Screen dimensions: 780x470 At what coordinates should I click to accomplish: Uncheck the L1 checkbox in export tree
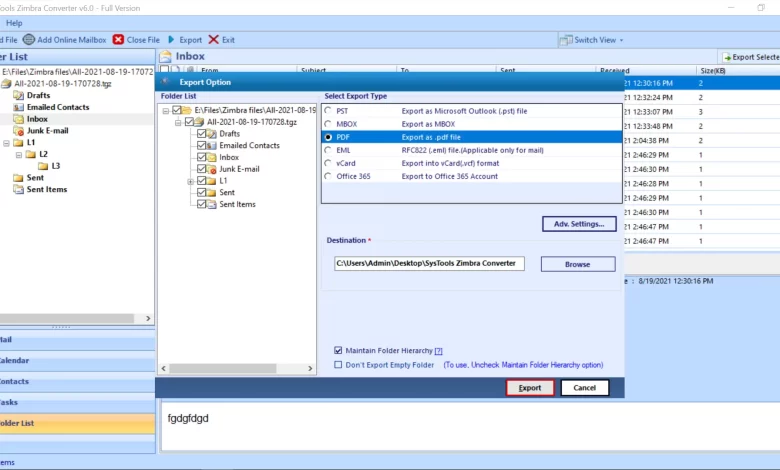click(x=201, y=181)
